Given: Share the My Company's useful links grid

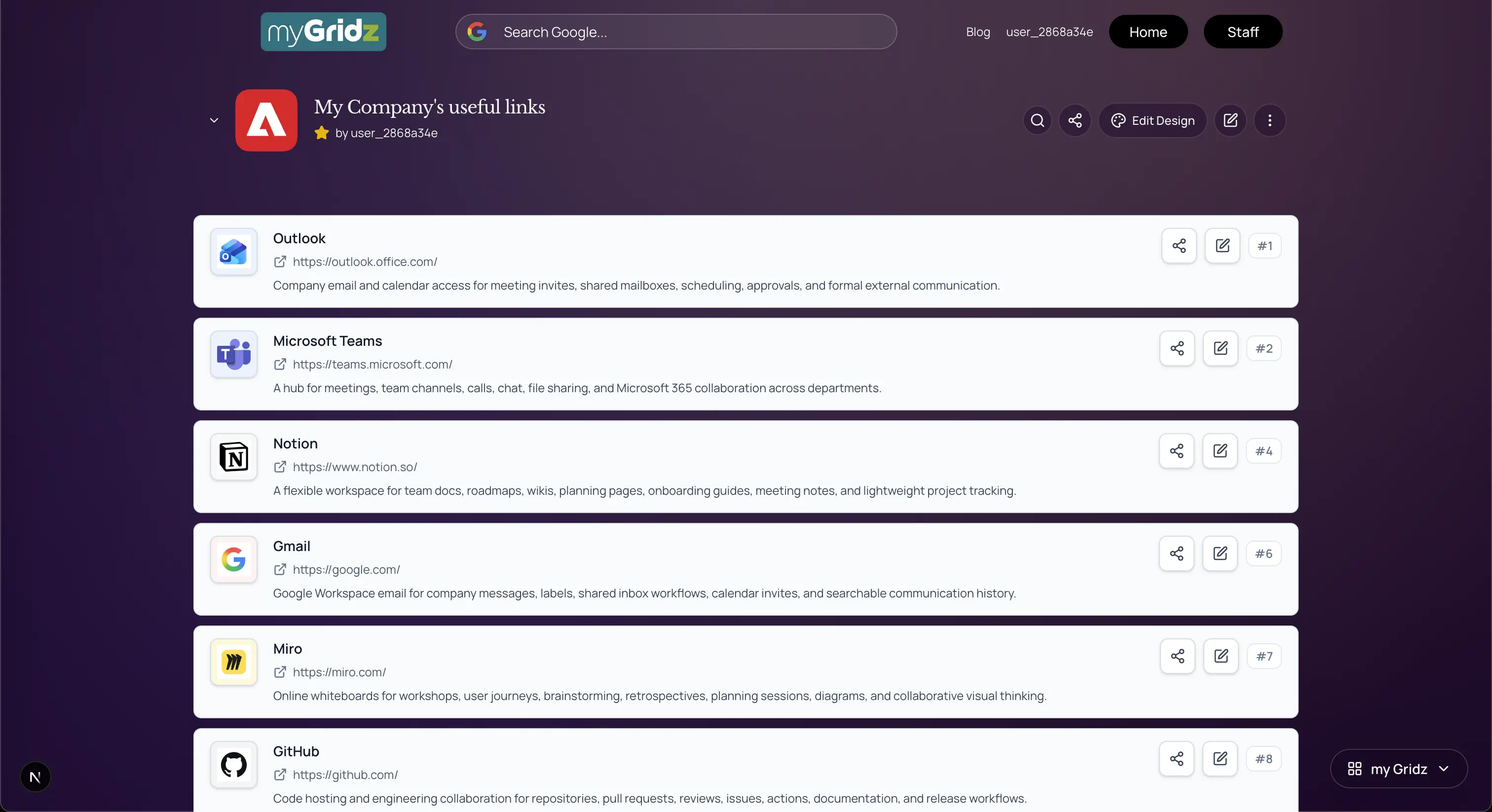Looking at the screenshot, I should tap(1075, 120).
